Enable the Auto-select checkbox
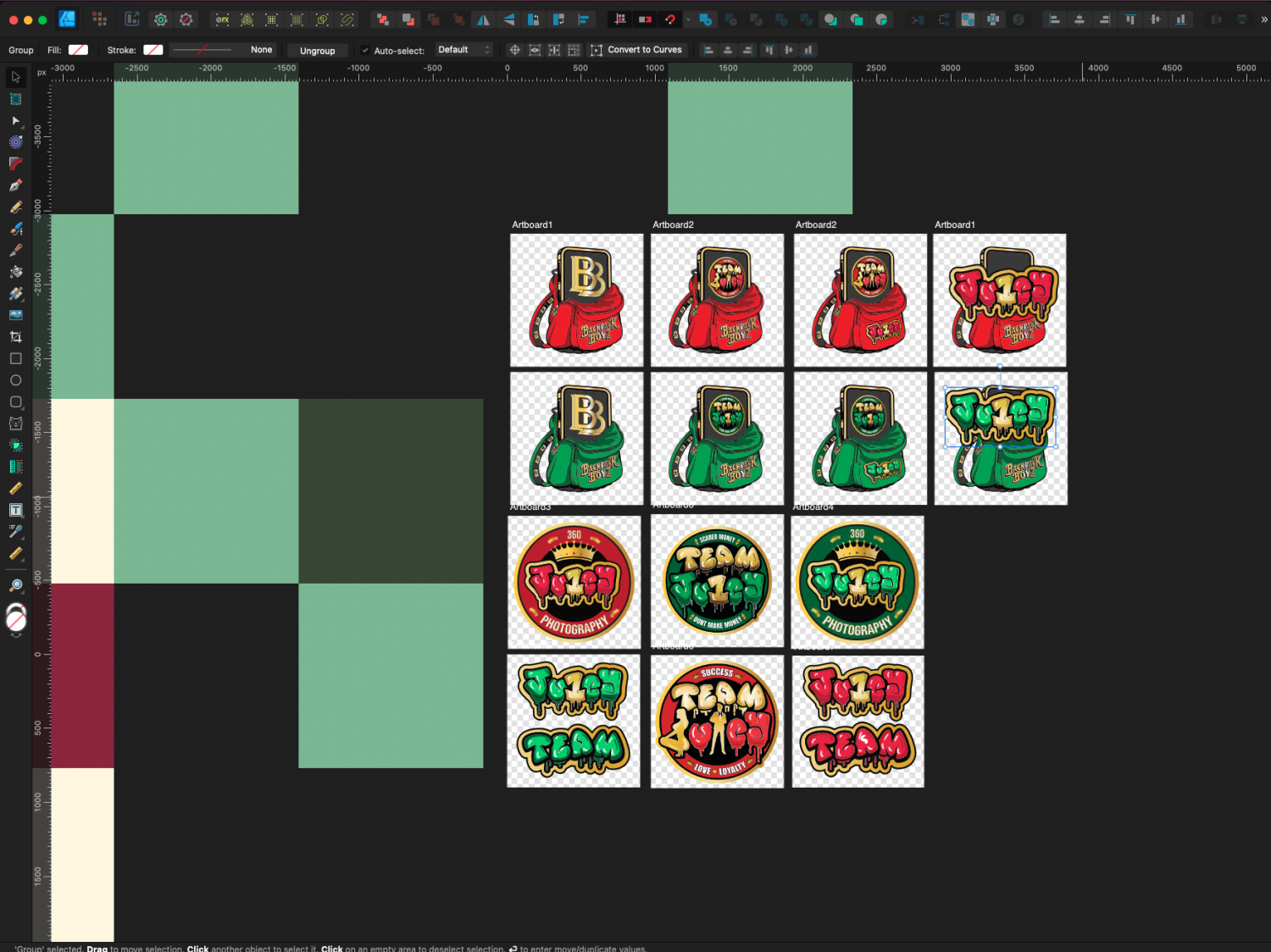Viewport: 1271px width, 952px height. pyautogui.click(x=365, y=50)
